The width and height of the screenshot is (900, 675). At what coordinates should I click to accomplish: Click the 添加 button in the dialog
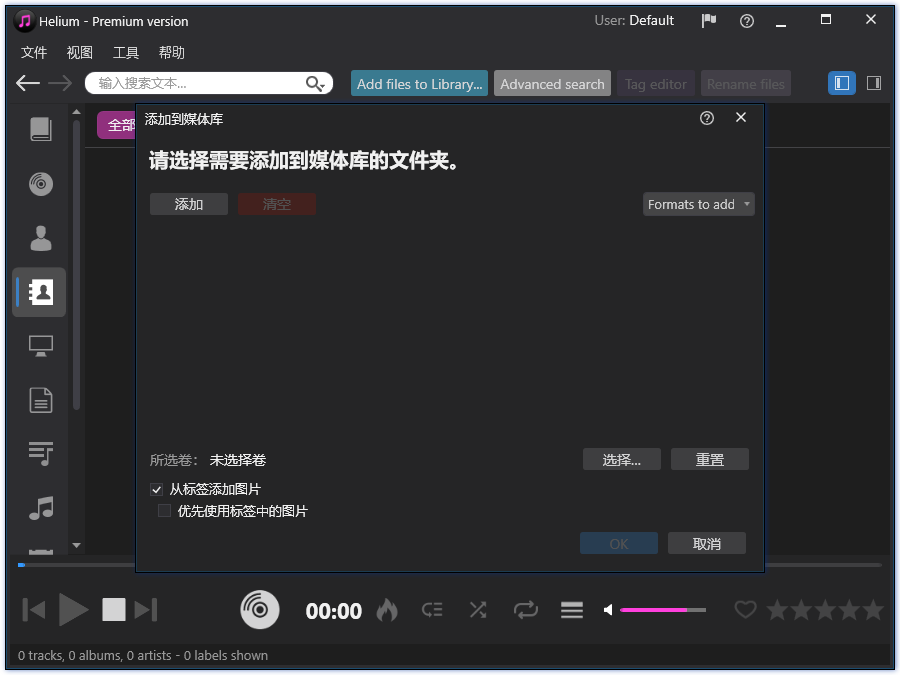189,204
